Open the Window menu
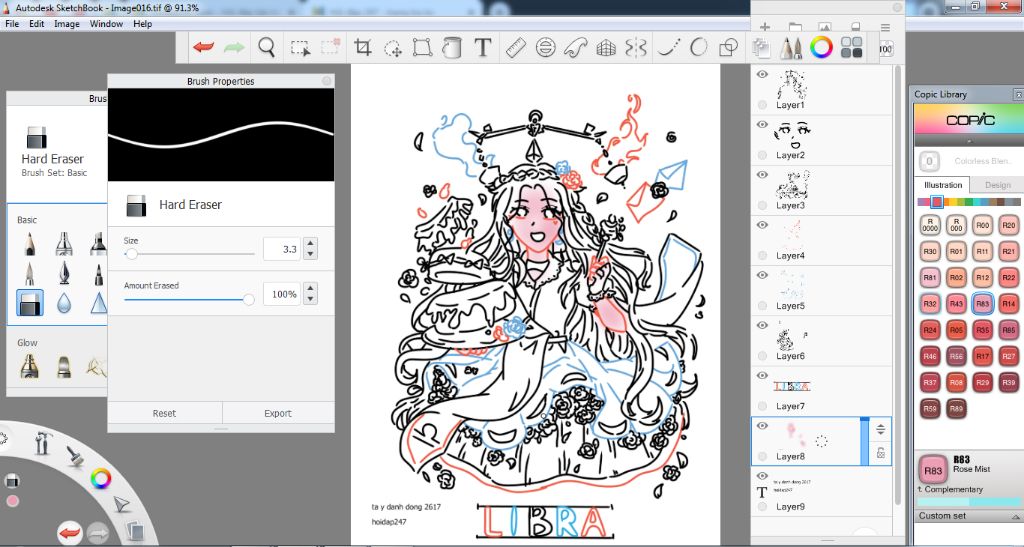1024x547 pixels. pos(106,23)
